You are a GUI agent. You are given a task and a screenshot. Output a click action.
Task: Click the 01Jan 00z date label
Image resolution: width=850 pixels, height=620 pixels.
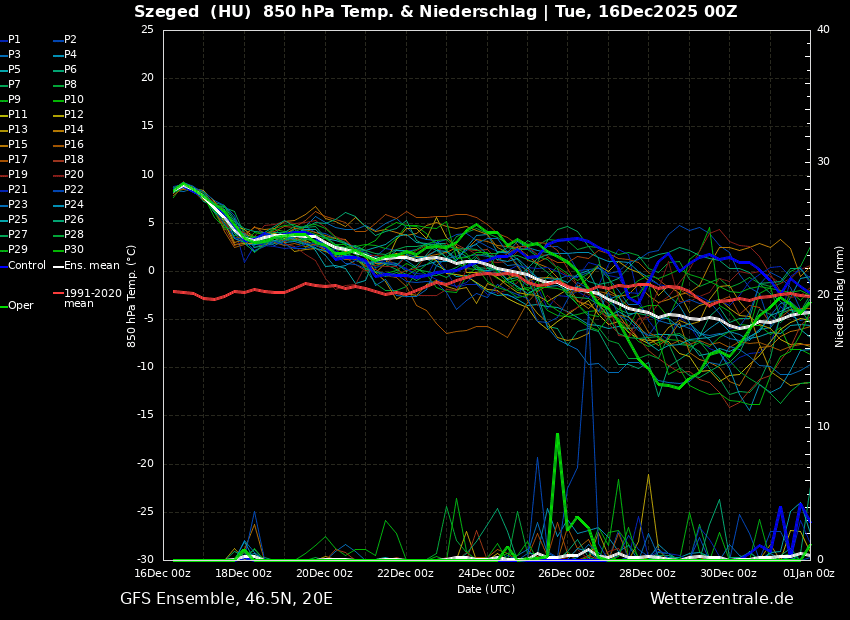(x=808, y=574)
